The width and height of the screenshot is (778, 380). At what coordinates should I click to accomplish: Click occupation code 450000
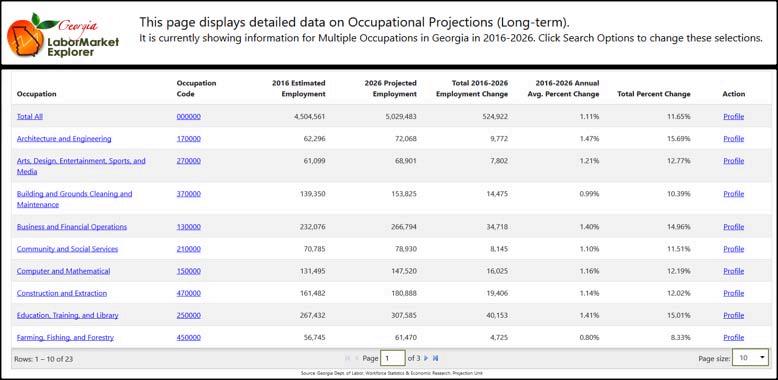(189, 337)
